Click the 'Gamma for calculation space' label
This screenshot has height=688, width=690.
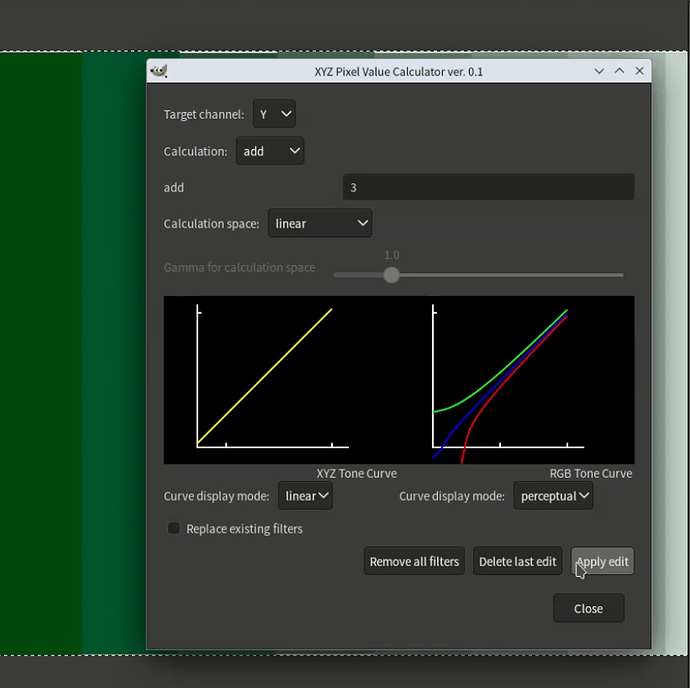tap(239, 268)
